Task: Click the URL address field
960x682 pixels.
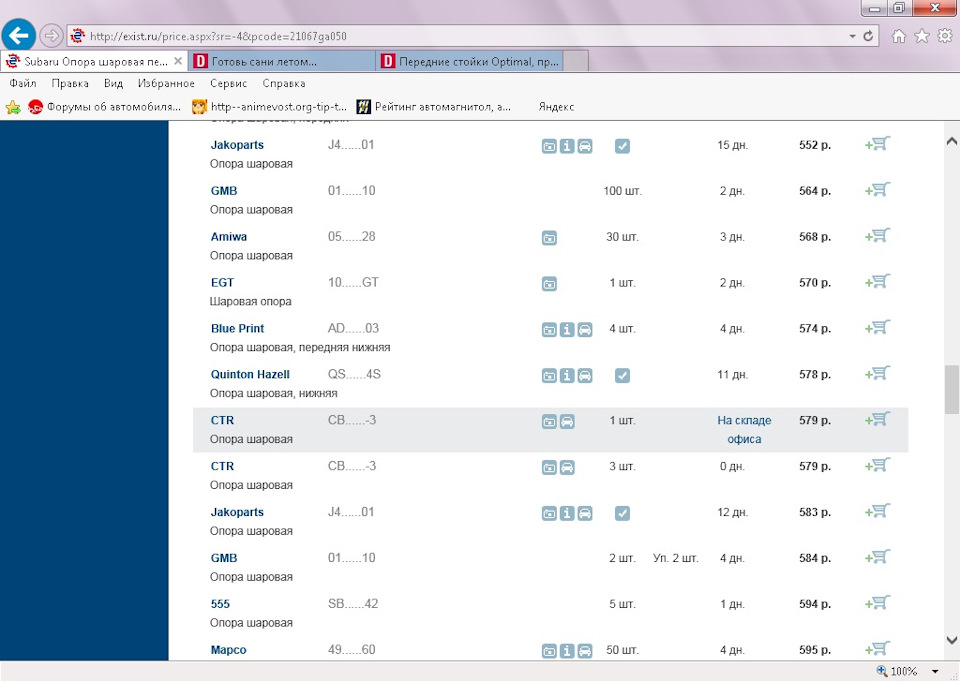Action: pyautogui.click(x=465, y=36)
